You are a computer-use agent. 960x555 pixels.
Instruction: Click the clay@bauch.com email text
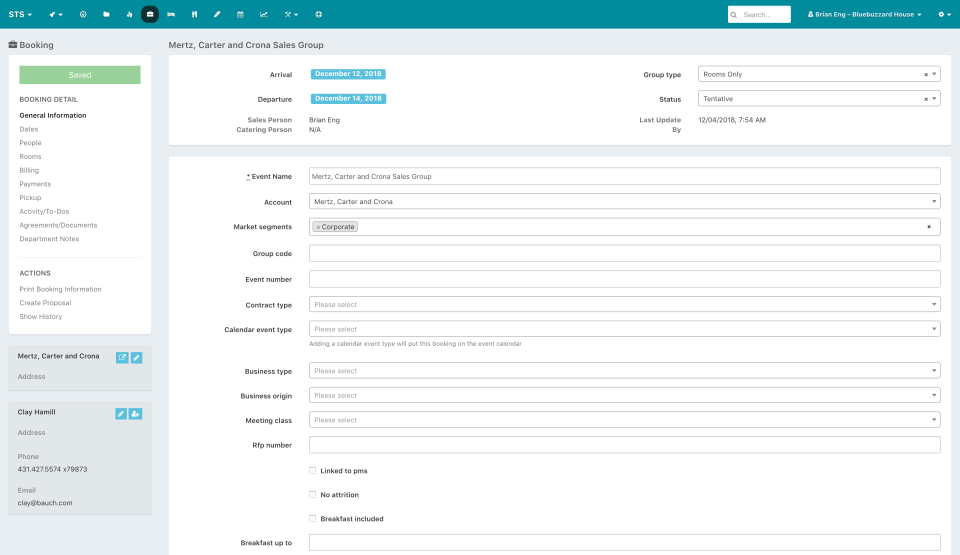coord(45,503)
